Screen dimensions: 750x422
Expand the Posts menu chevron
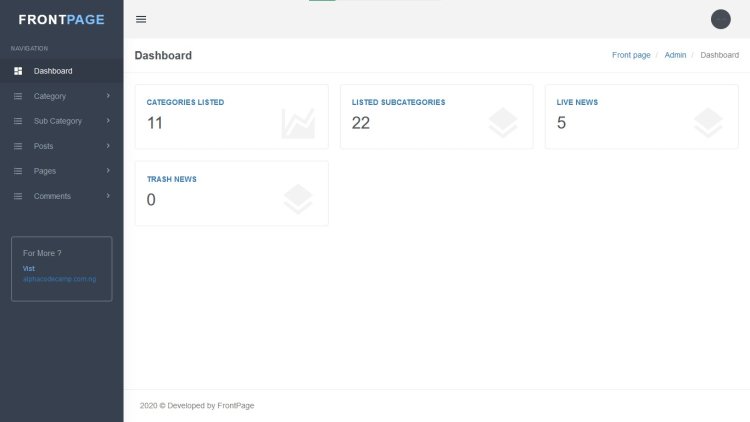(108, 145)
